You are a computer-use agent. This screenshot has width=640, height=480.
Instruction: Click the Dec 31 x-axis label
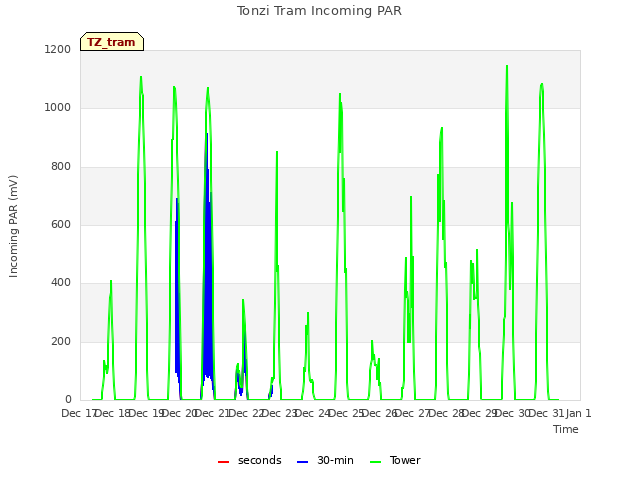547,413
